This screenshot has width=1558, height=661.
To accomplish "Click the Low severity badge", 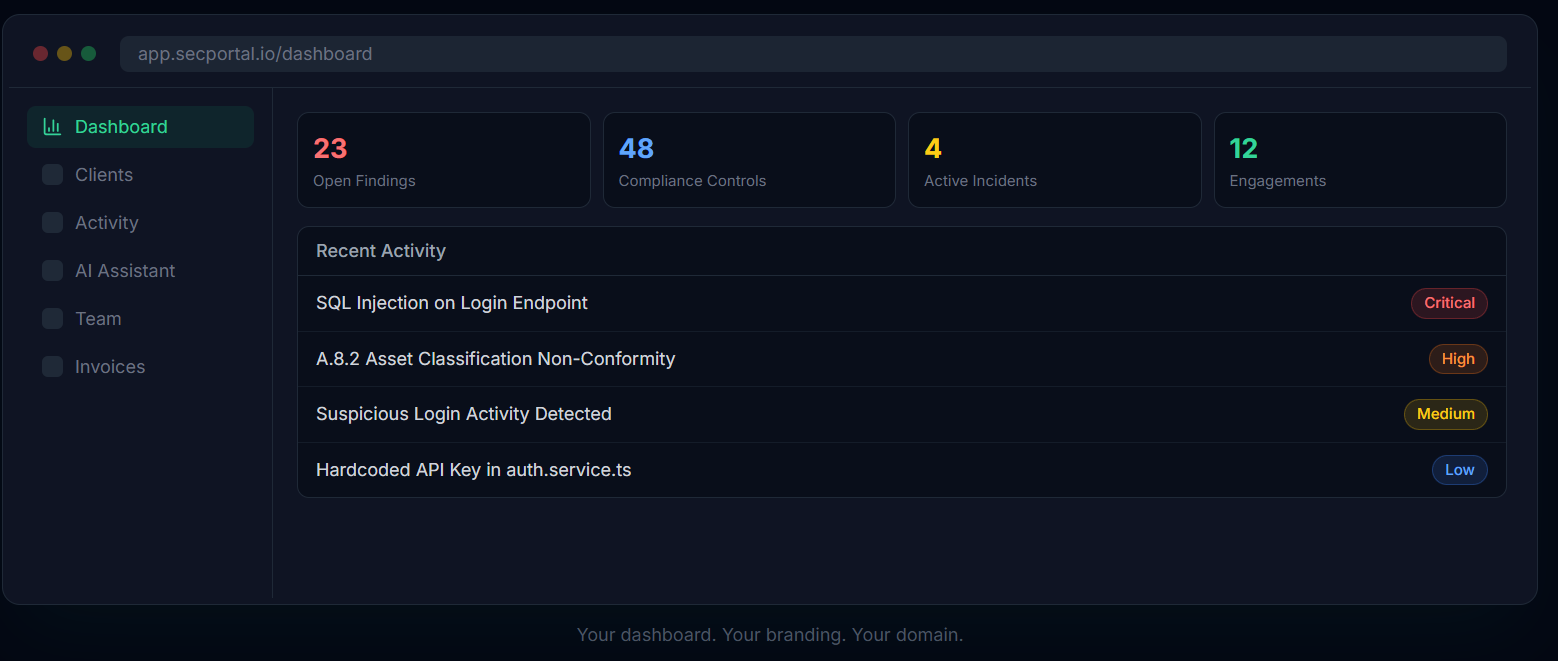I will [1459, 470].
